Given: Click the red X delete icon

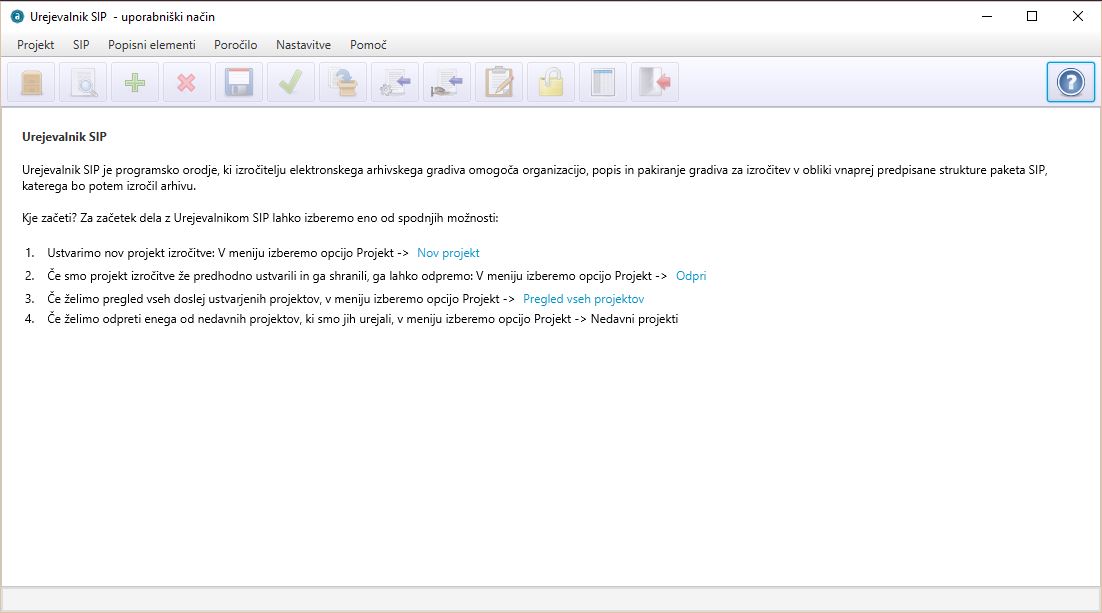Looking at the screenshot, I should [x=187, y=83].
